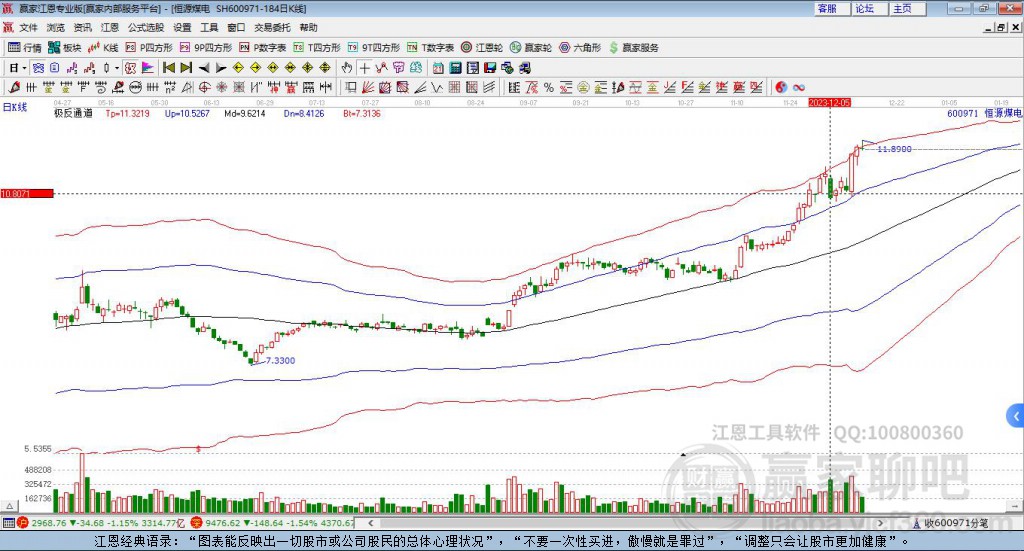The width and height of the screenshot is (1024, 551).
Task: Click the 收600971分笔 status bar entry
Action: tap(957, 523)
